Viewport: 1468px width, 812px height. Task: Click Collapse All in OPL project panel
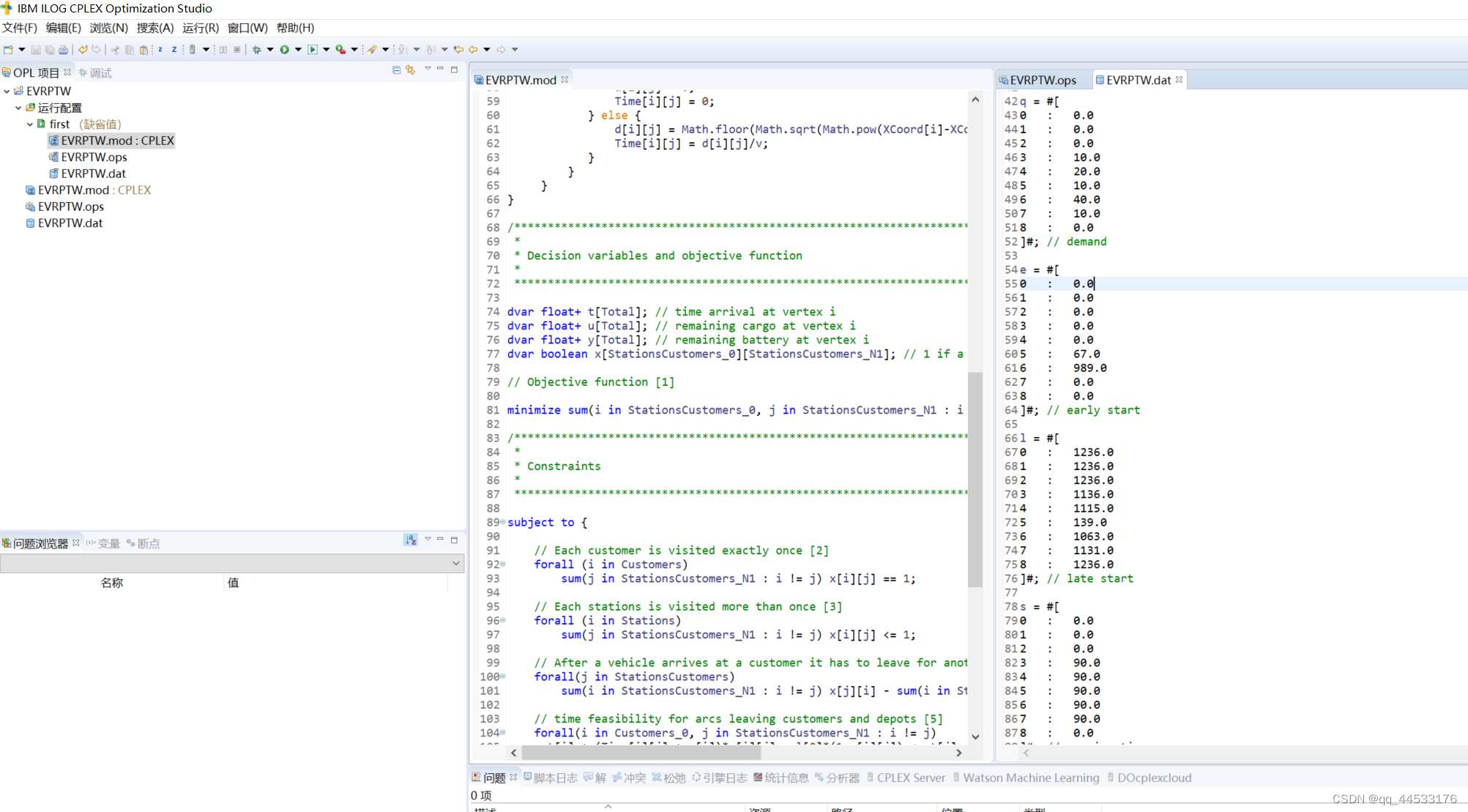pyautogui.click(x=396, y=70)
